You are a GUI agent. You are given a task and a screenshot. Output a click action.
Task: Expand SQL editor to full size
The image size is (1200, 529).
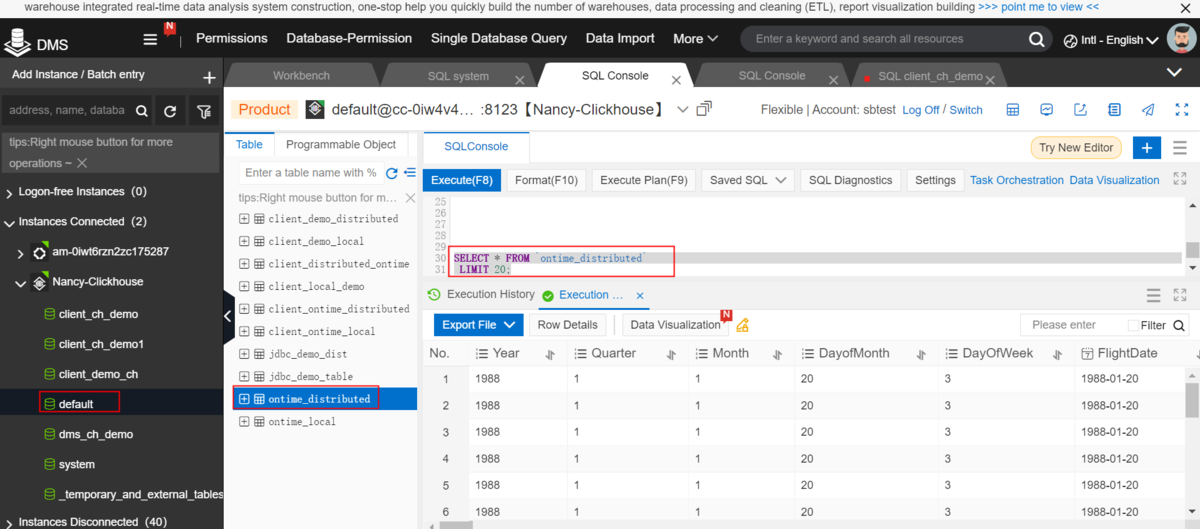tap(1182, 180)
